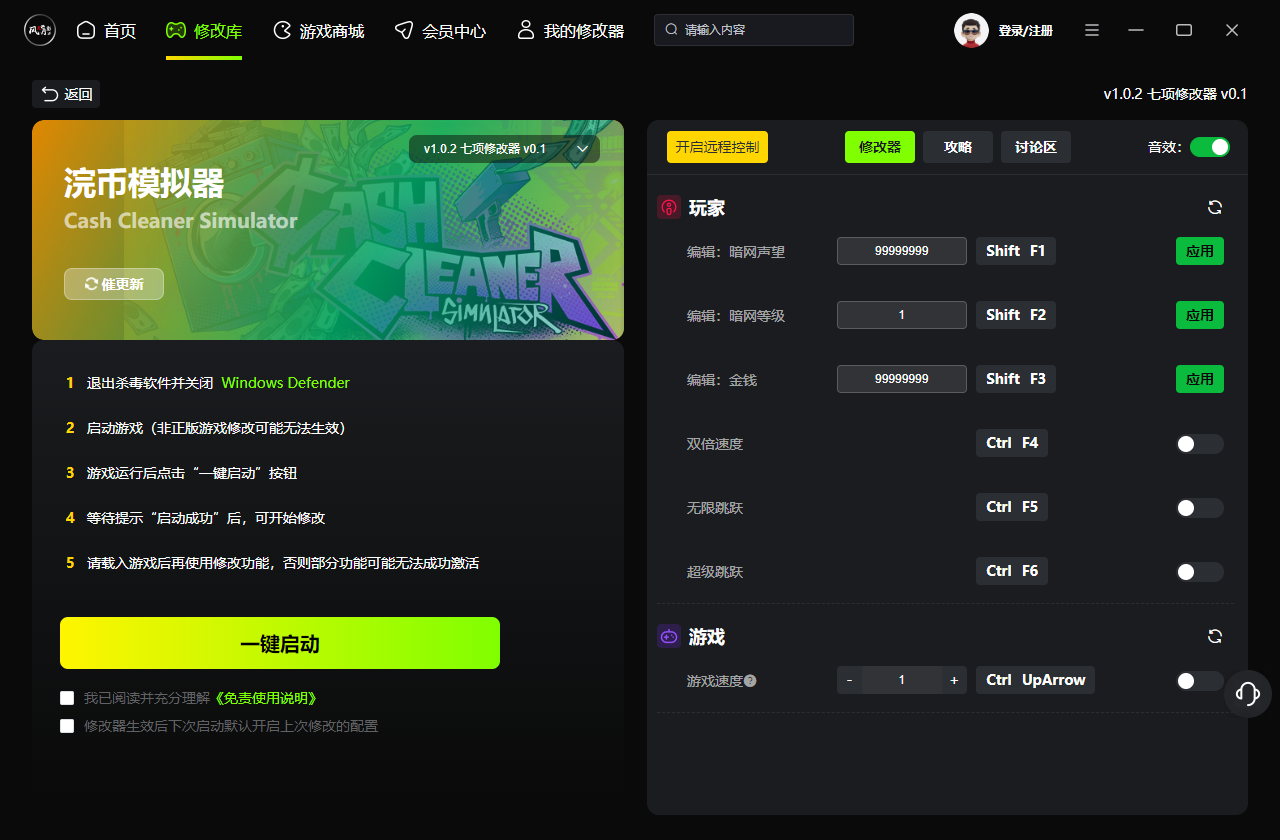Click the 返回 back button
1280x840 pixels.
pyautogui.click(x=66, y=94)
